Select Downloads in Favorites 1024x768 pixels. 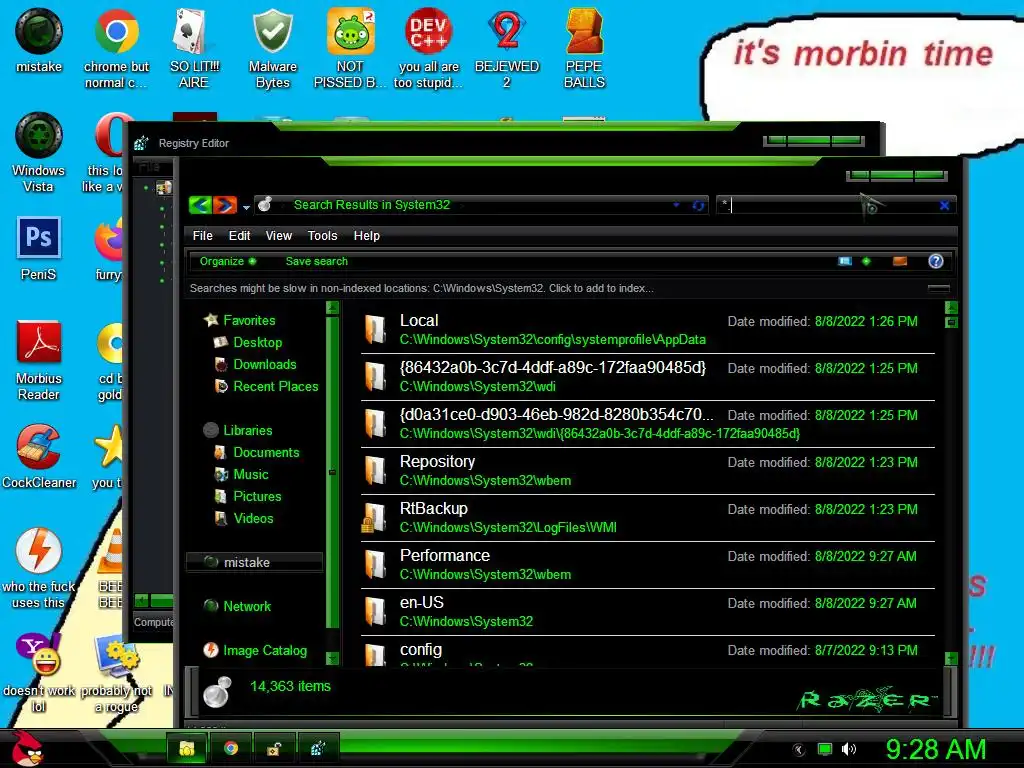pos(256,364)
